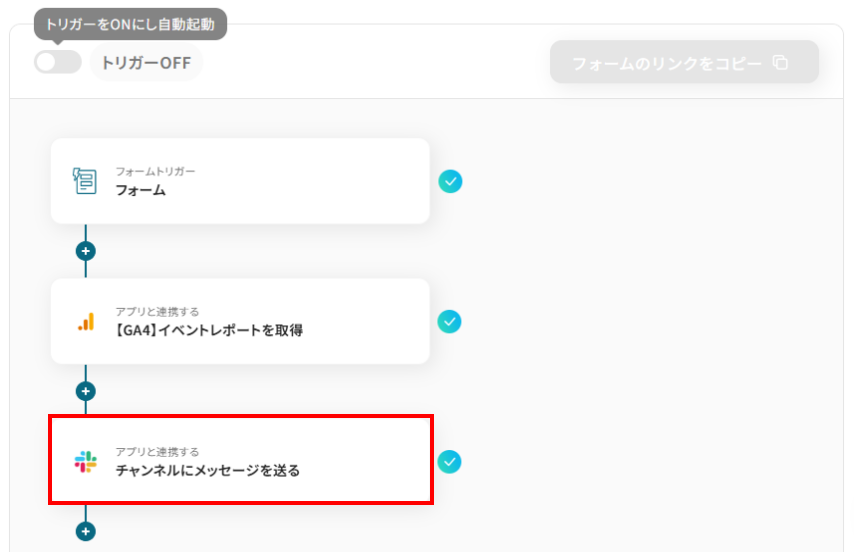Open 【GA4】イベントレポートを取得 step

tap(209, 330)
